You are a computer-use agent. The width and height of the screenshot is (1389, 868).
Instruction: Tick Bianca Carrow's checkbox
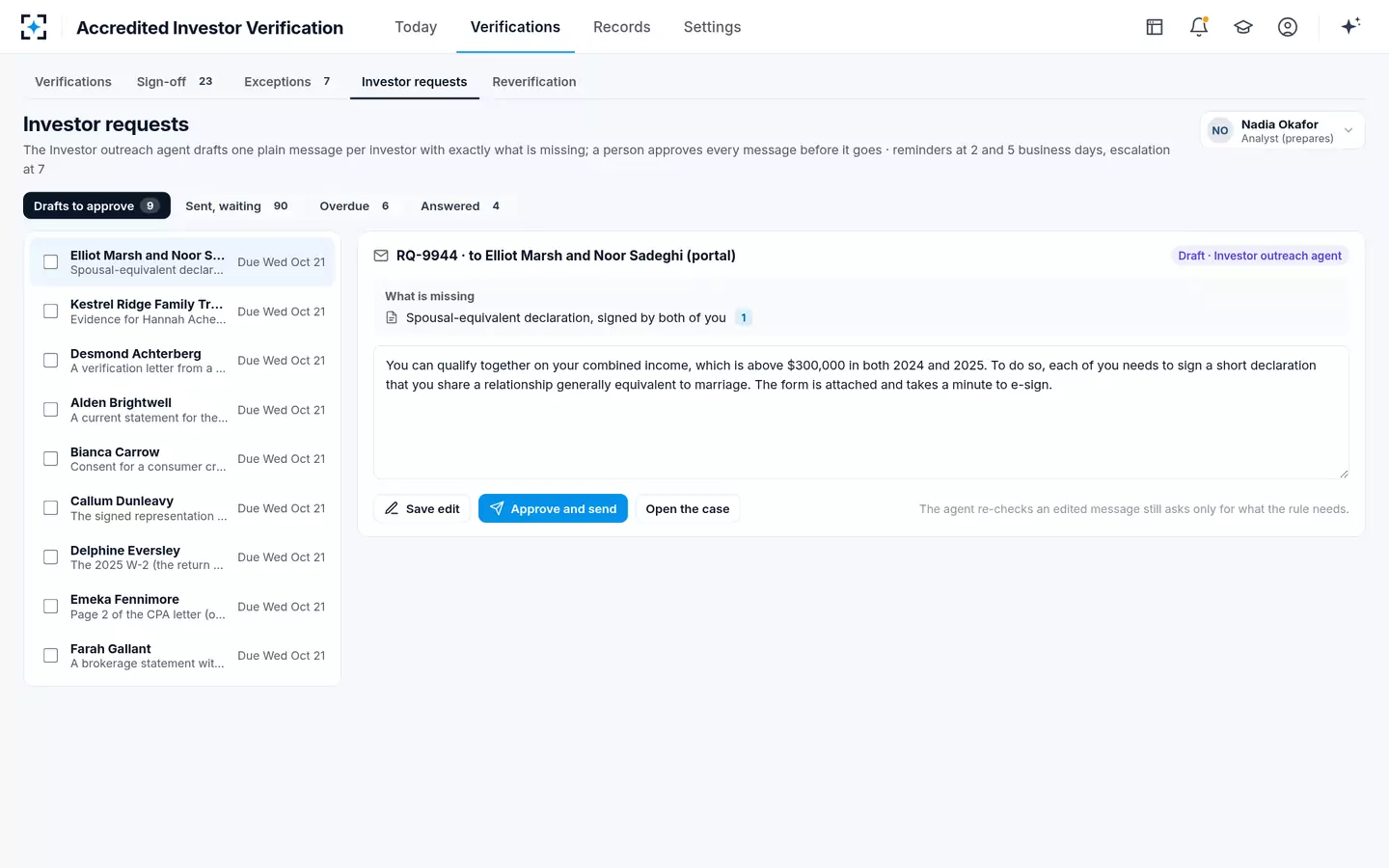51,459
